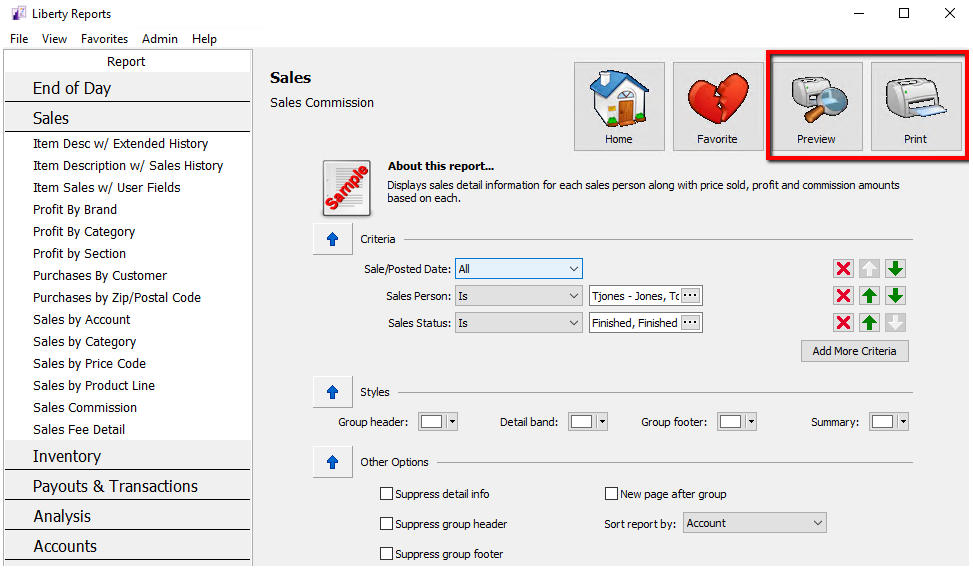Click the Summary style color swatch

coord(882,422)
